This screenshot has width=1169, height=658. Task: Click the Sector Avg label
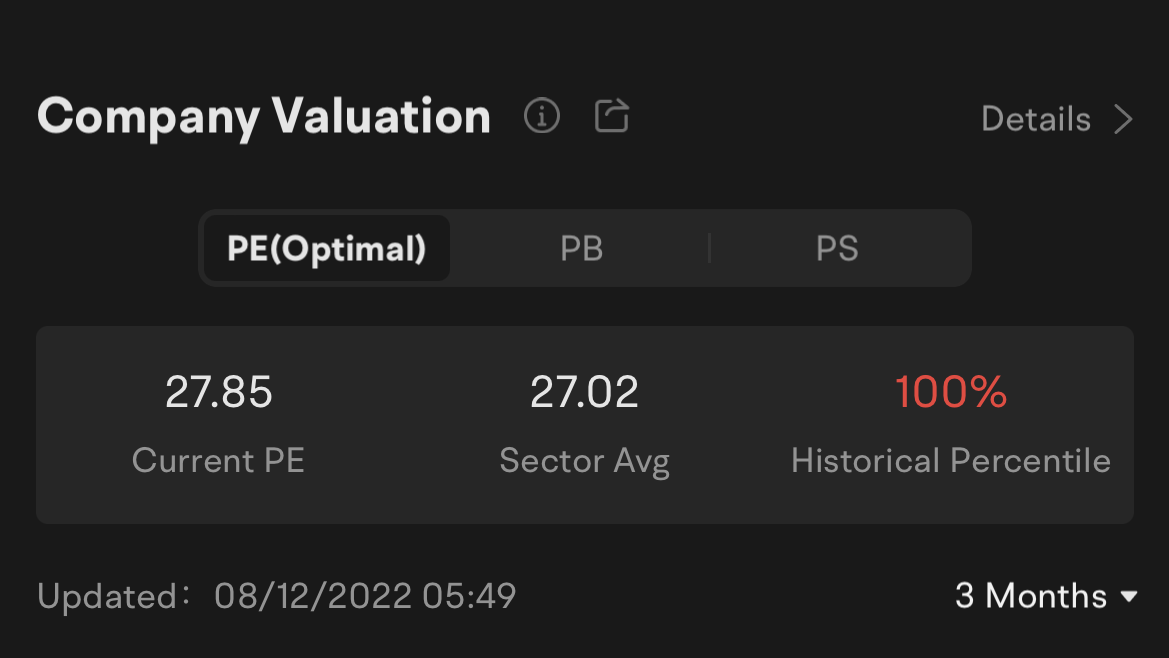[x=584, y=461]
